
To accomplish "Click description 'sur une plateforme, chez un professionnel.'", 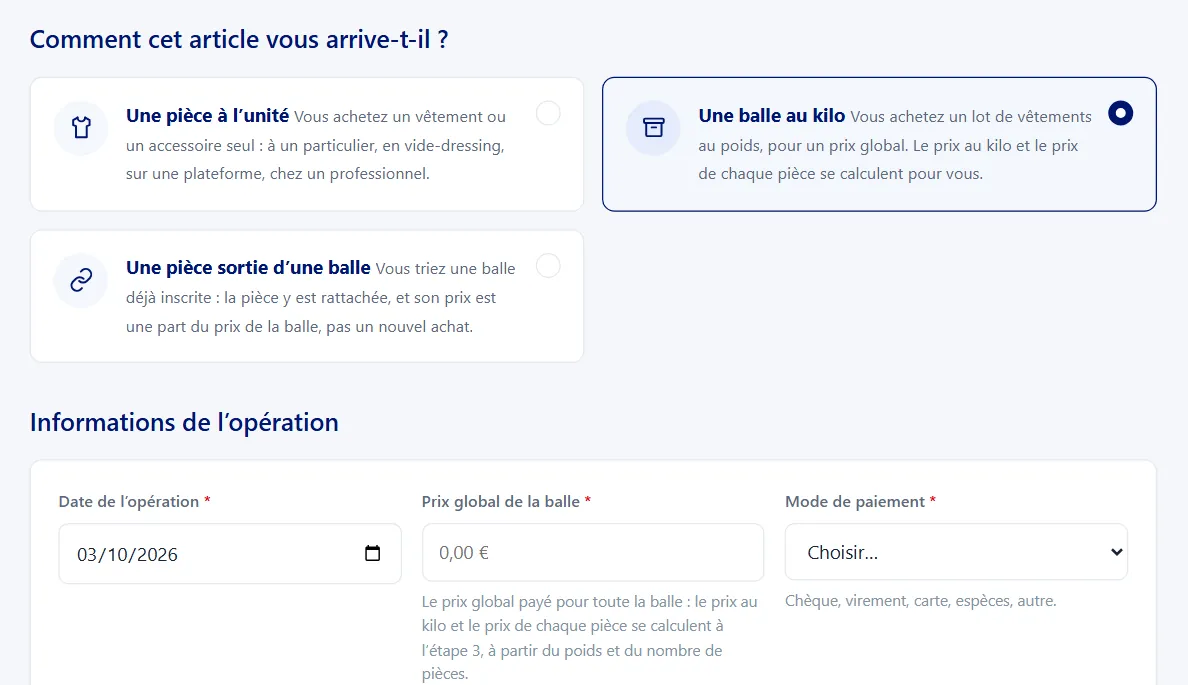I will 278,174.
